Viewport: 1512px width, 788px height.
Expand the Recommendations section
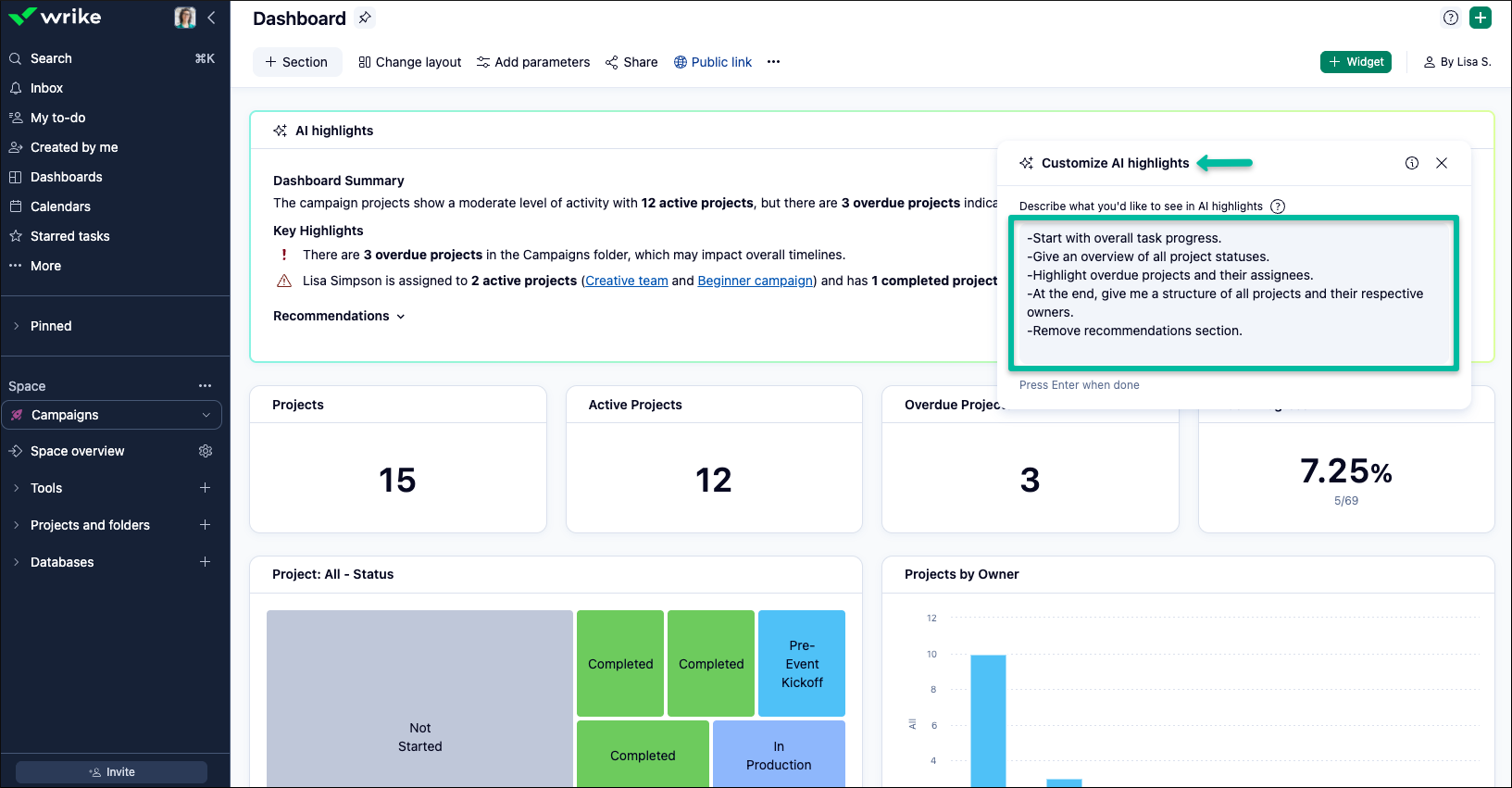[x=339, y=316]
